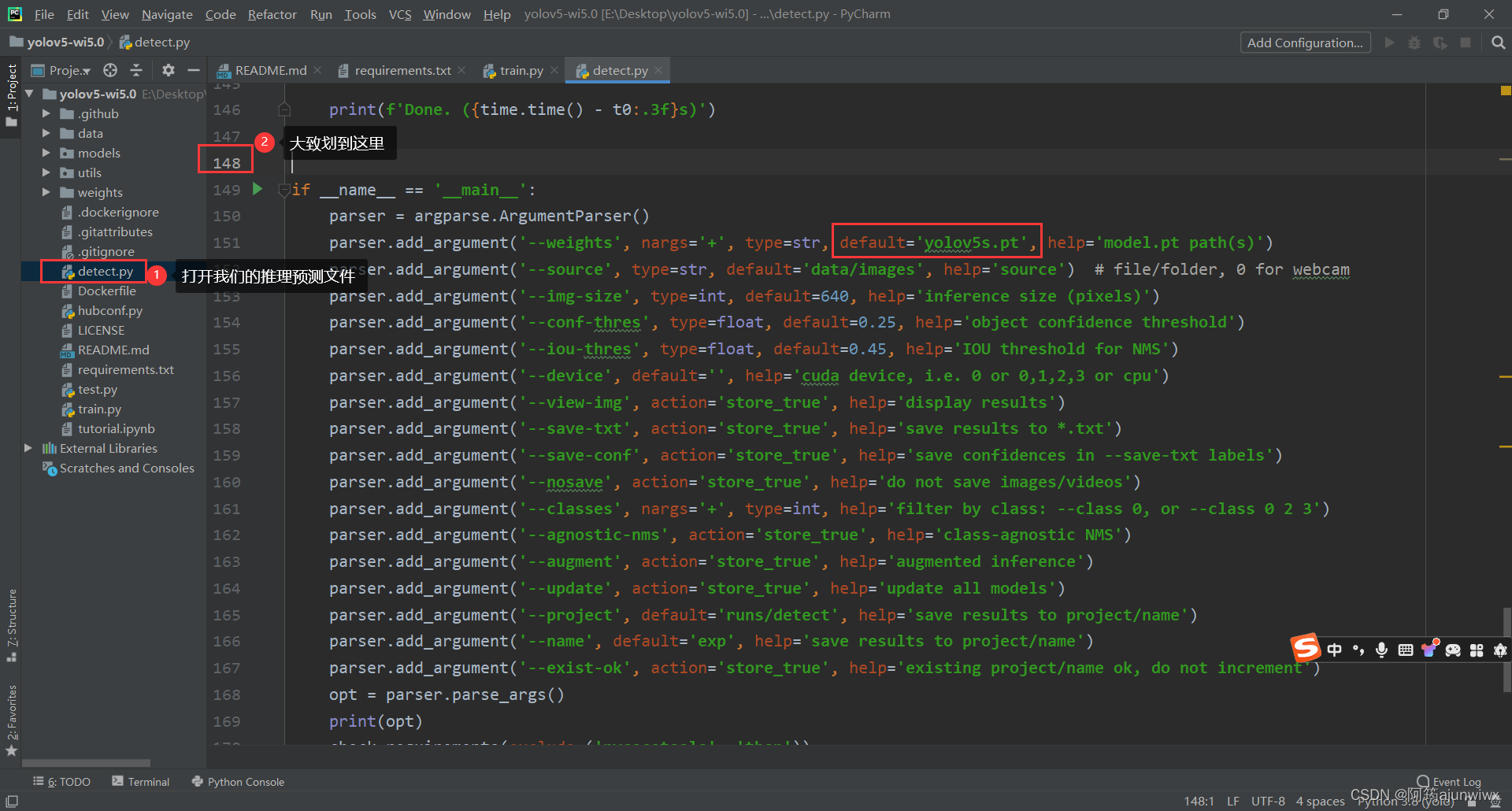The image size is (1512, 811).
Task: Select Dockerfile in project tree
Action: (106, 291)
